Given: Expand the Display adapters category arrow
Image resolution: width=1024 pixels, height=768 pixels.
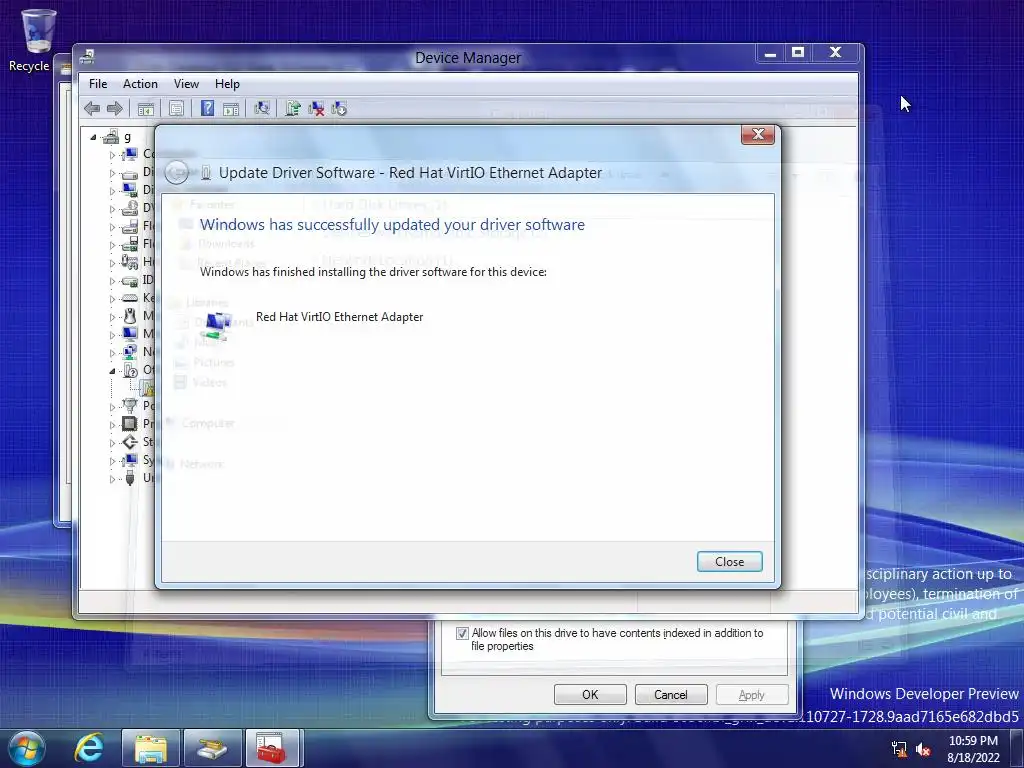Looking at the screenshot, I should 112,191.
